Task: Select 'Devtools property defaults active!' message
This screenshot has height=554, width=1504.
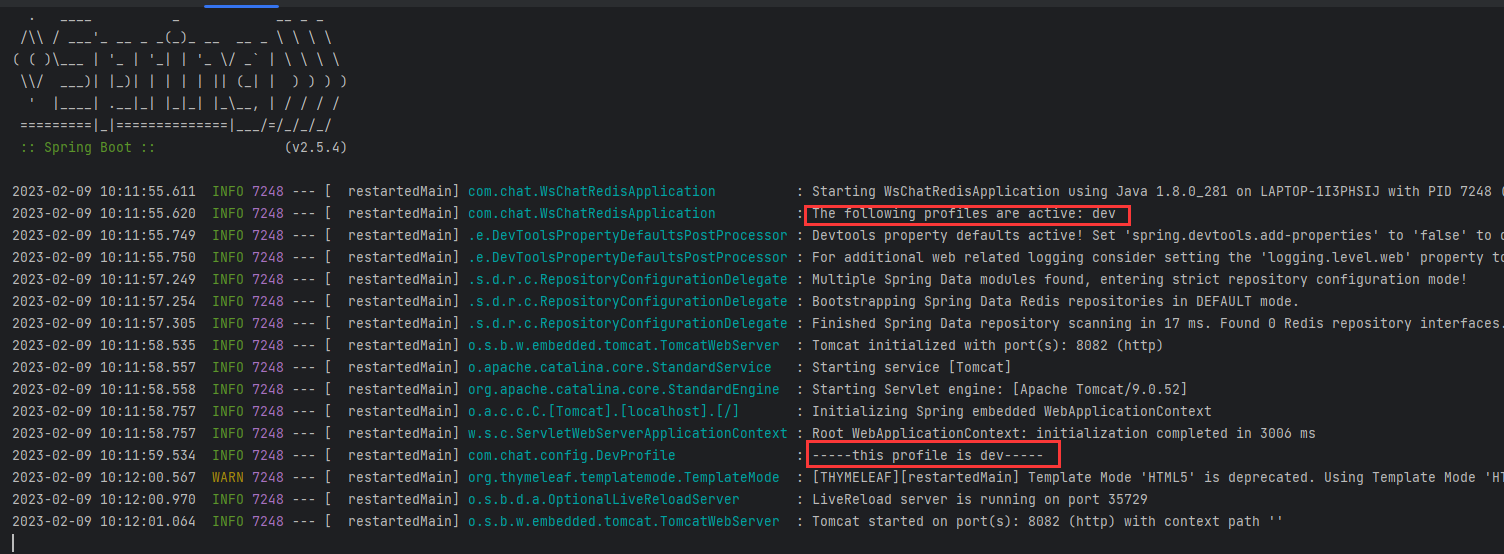Action: tap(1157, 235)
